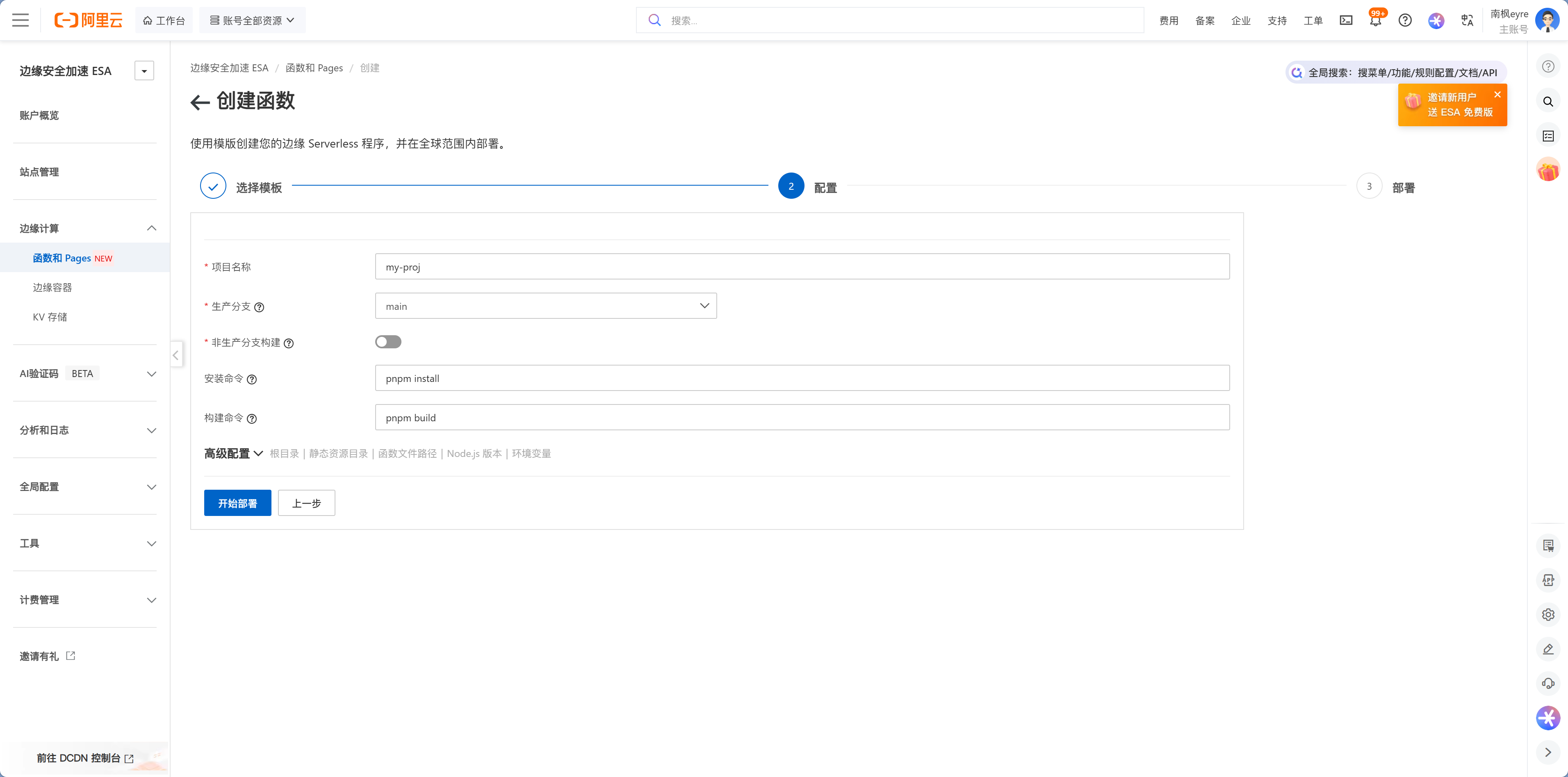The image size is (1568, 777).
Task: Expand the 高级配置 section
Action: [x=233, y=453]
